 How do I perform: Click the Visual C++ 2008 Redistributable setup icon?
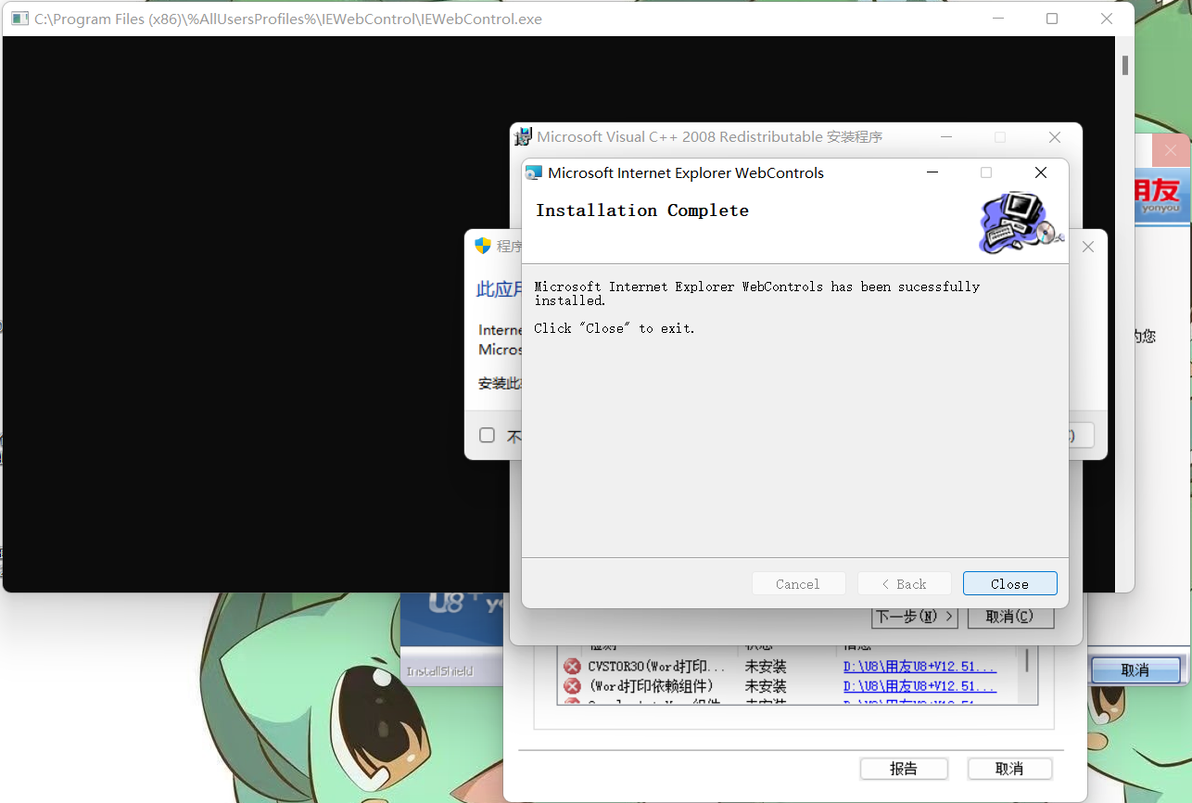(x=523, y=137)
